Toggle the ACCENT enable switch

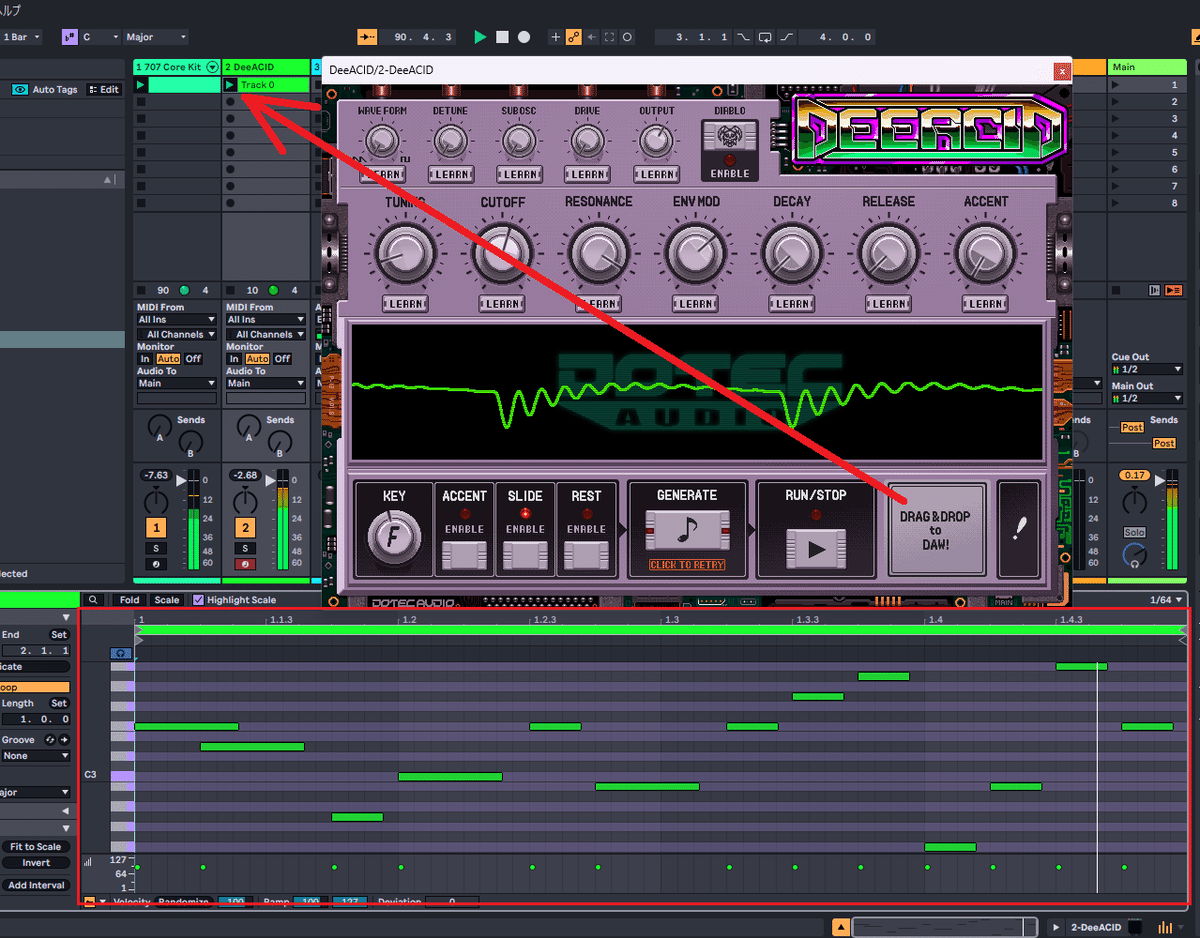tap(464, 555)
